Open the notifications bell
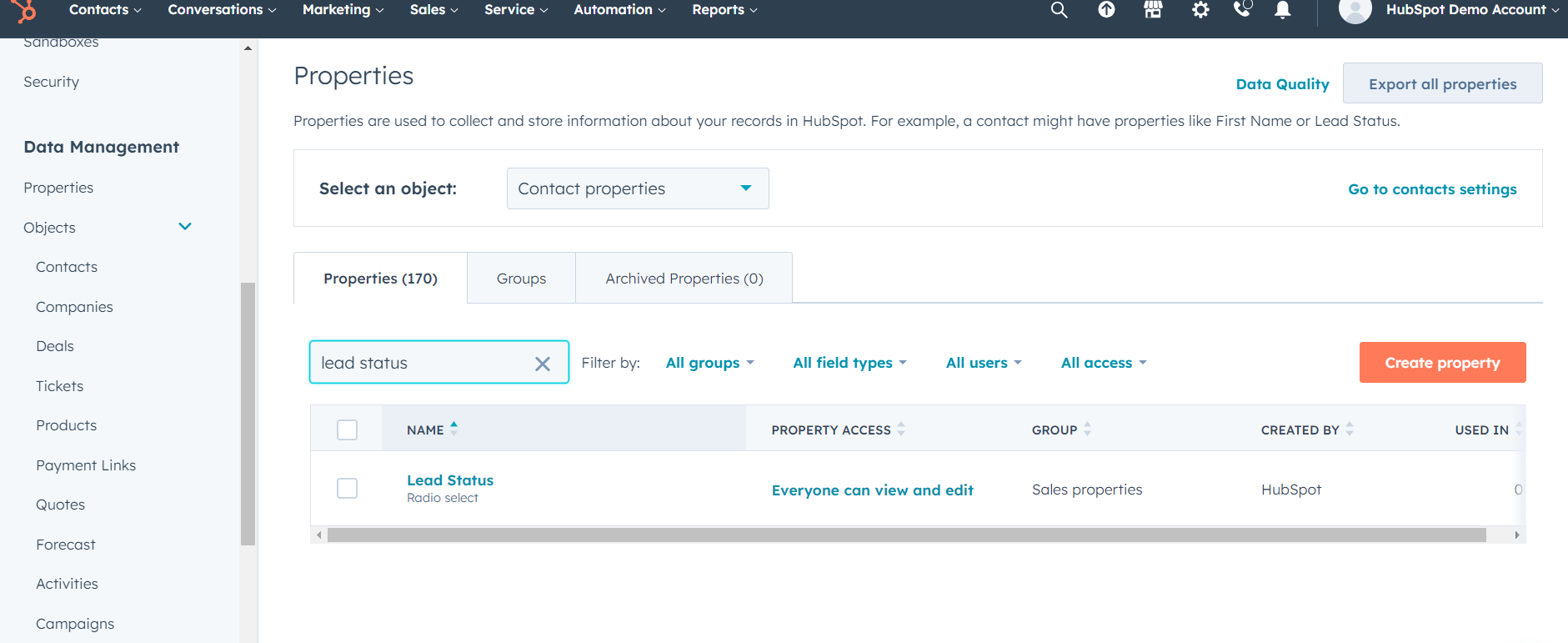This screenshot has width=1568, height=643. 1283,10
